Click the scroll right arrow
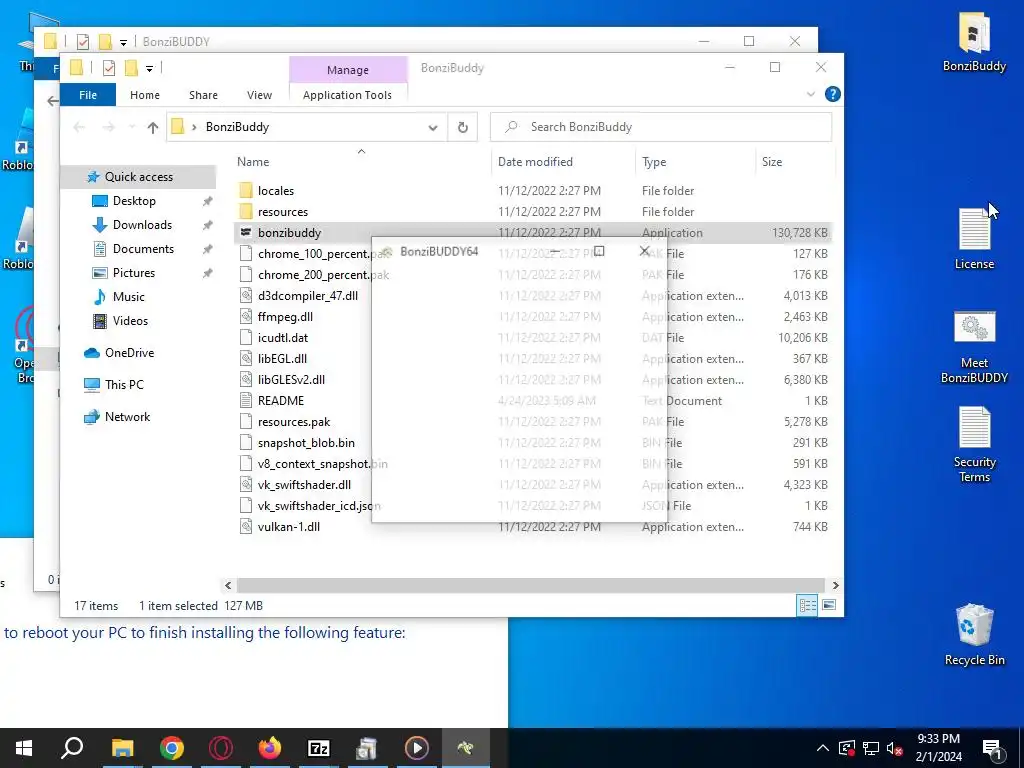Image resolution: width=1024 pixels, height=768 pixels. [835, 585]
